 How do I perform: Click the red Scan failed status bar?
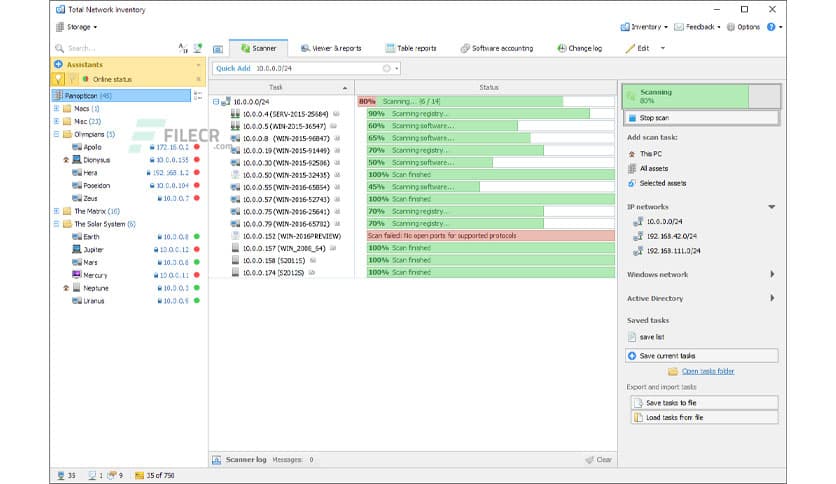click(x=491, y=236)
